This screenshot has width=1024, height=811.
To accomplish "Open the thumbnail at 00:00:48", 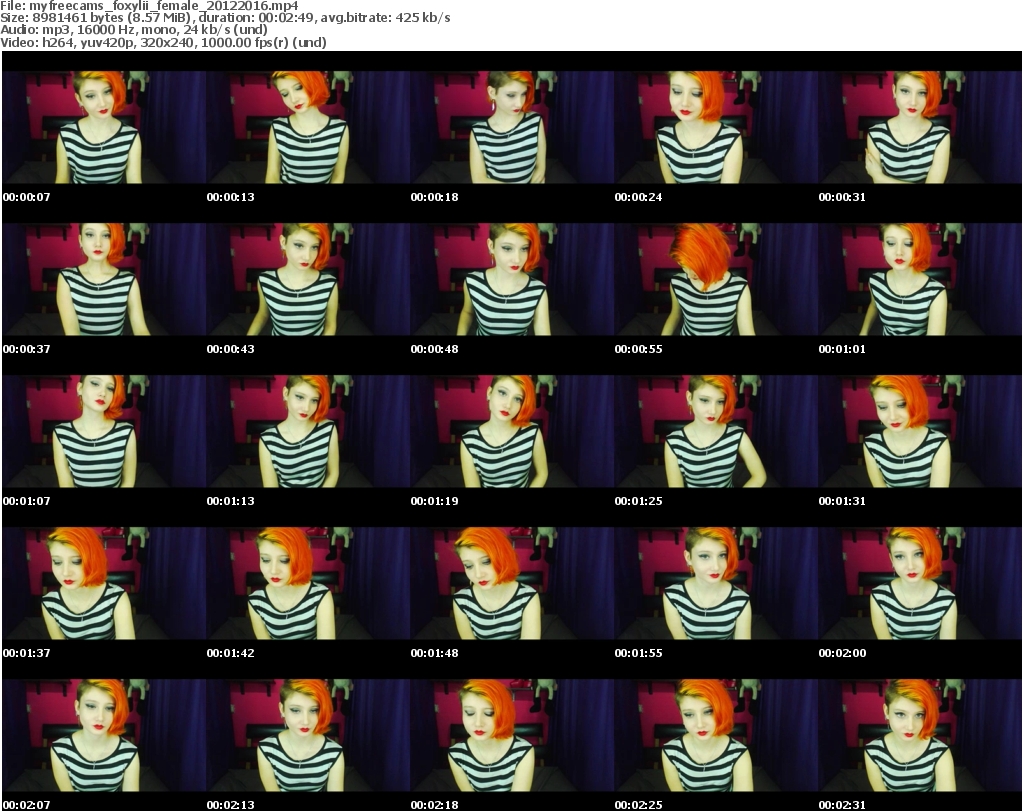I will point(512,279).
